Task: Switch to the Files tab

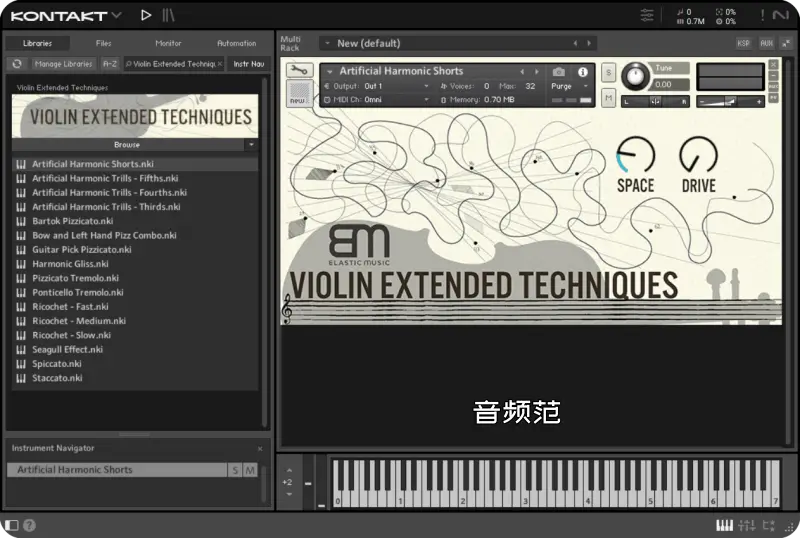Action: pos(103,43)
